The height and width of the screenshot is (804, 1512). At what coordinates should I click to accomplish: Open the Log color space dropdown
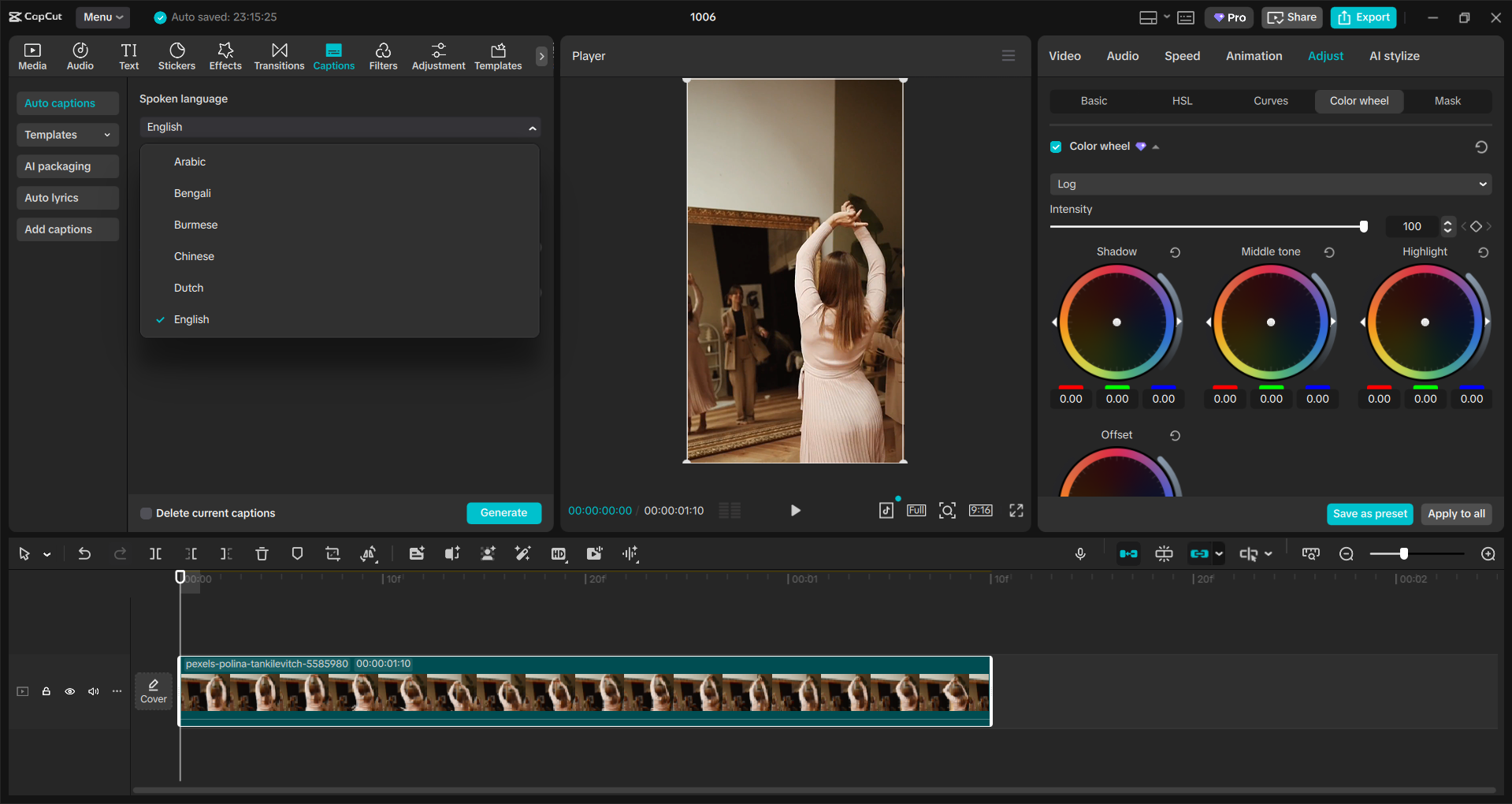point(1269,184)
